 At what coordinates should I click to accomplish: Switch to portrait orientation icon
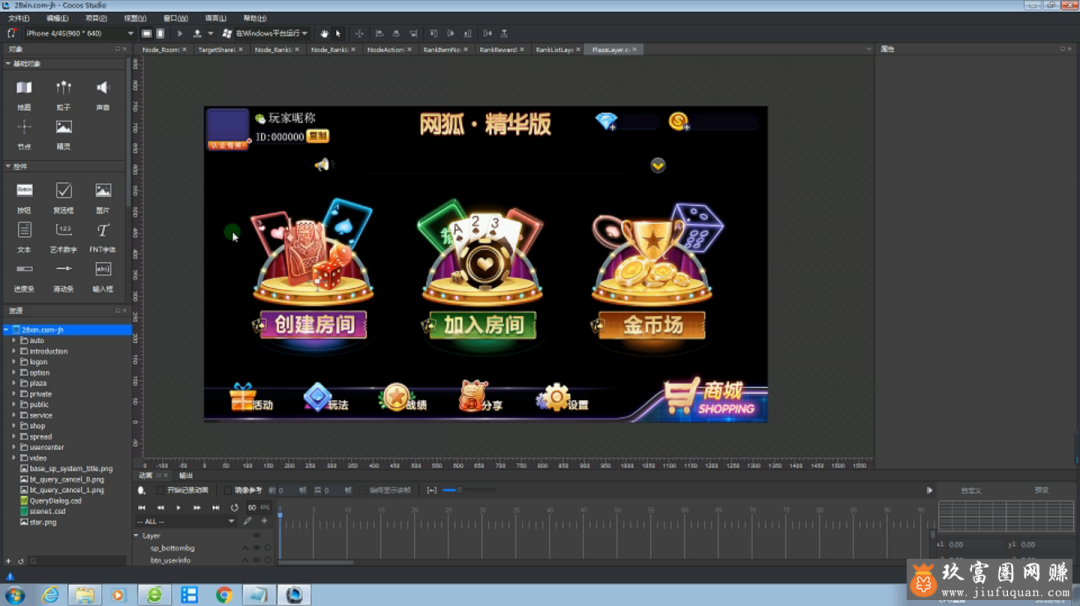160,33
